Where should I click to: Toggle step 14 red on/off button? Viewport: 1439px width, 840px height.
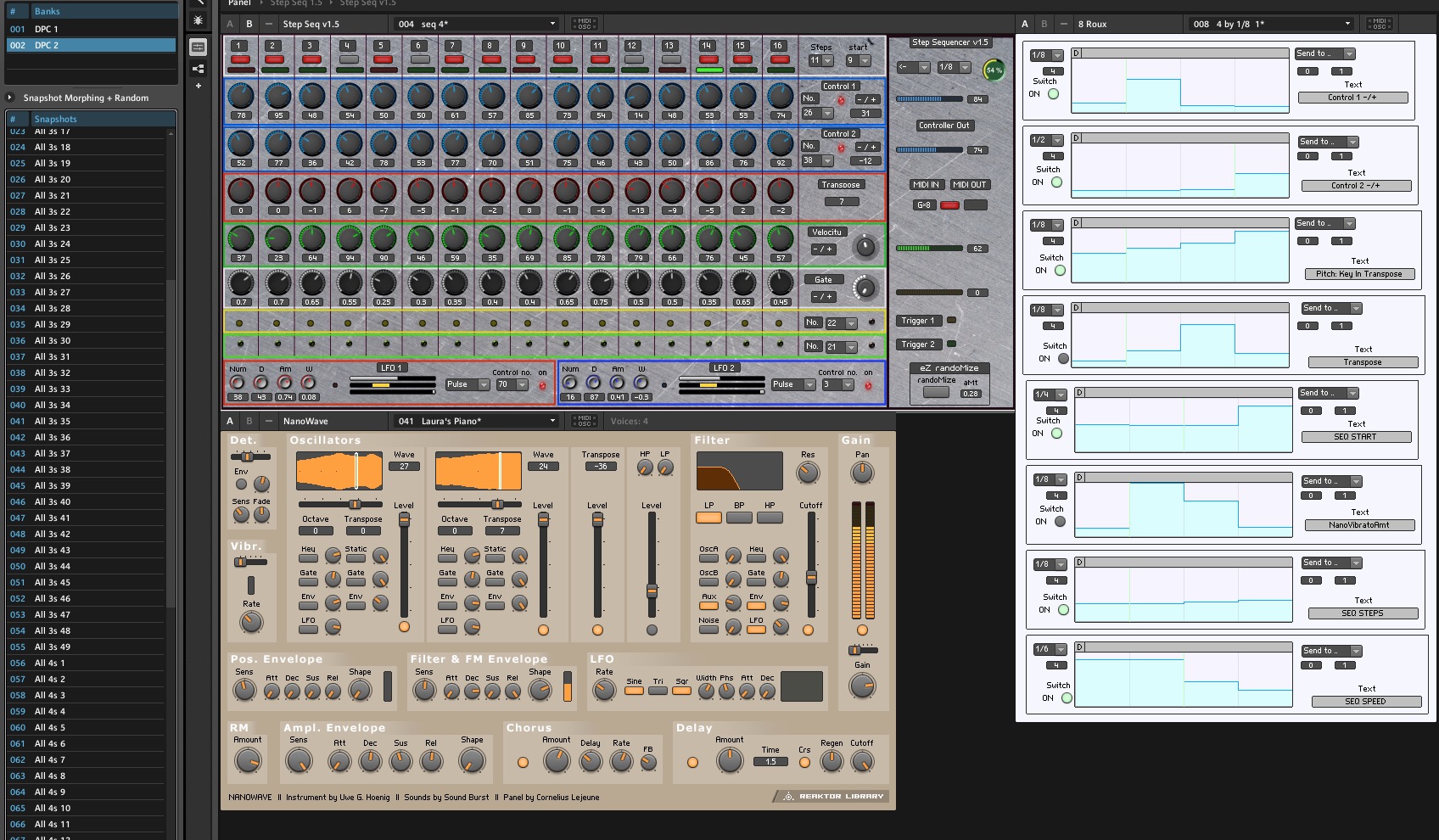pos(708,60)
